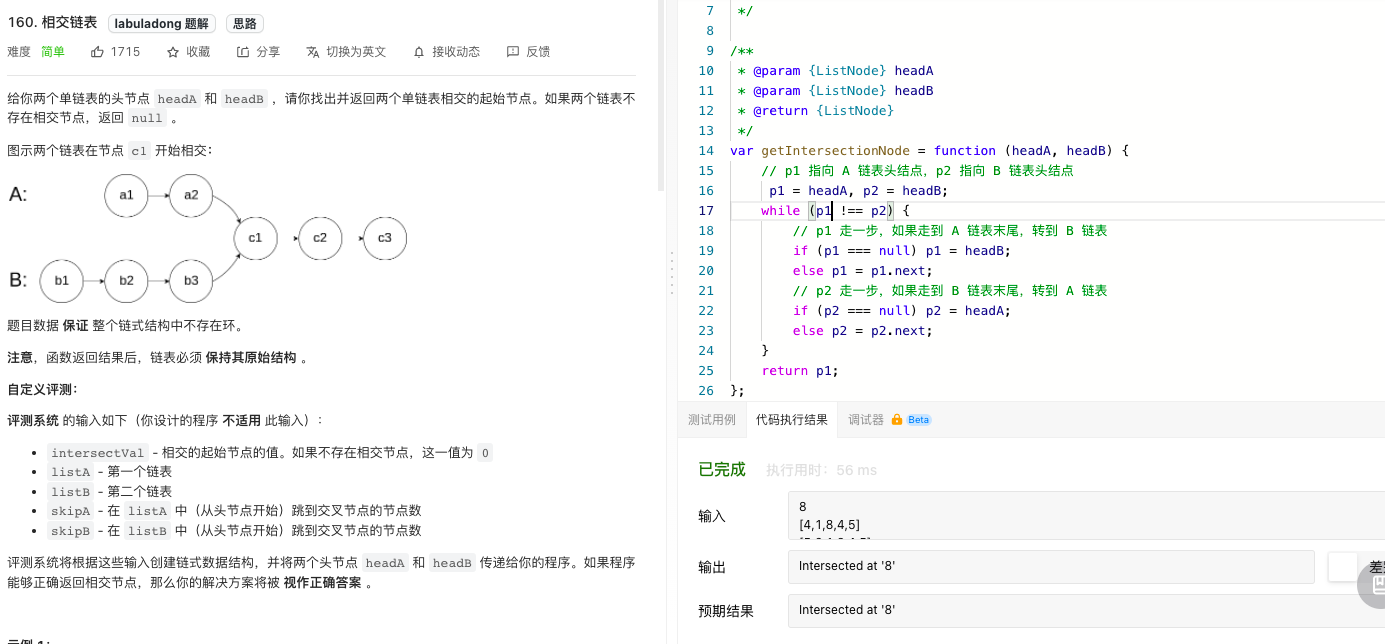The height and width of the screenshot is (644, 1385).
Task: Click 'else p2 = p2.next;' code line
Action: coord(862,331)
